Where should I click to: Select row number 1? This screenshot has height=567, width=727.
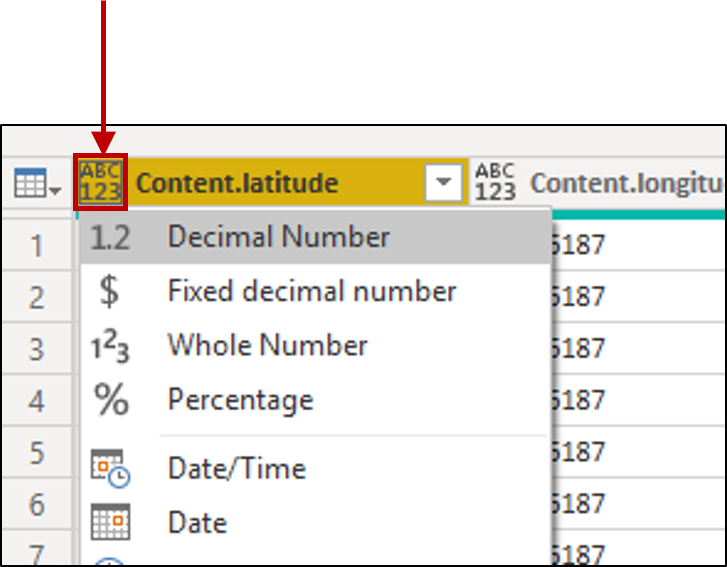click(x=37, y=245)
